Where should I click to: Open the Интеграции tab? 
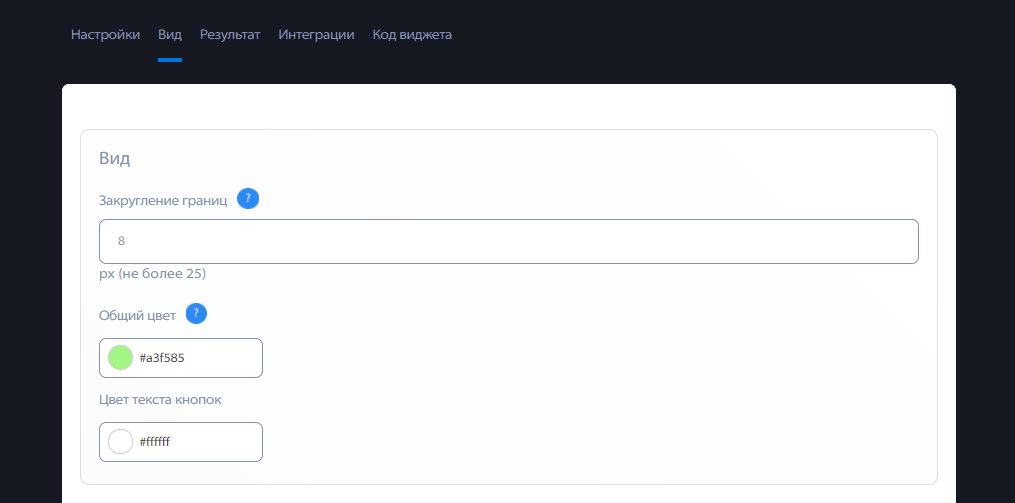pyautogui.click(x=317, y=35)
